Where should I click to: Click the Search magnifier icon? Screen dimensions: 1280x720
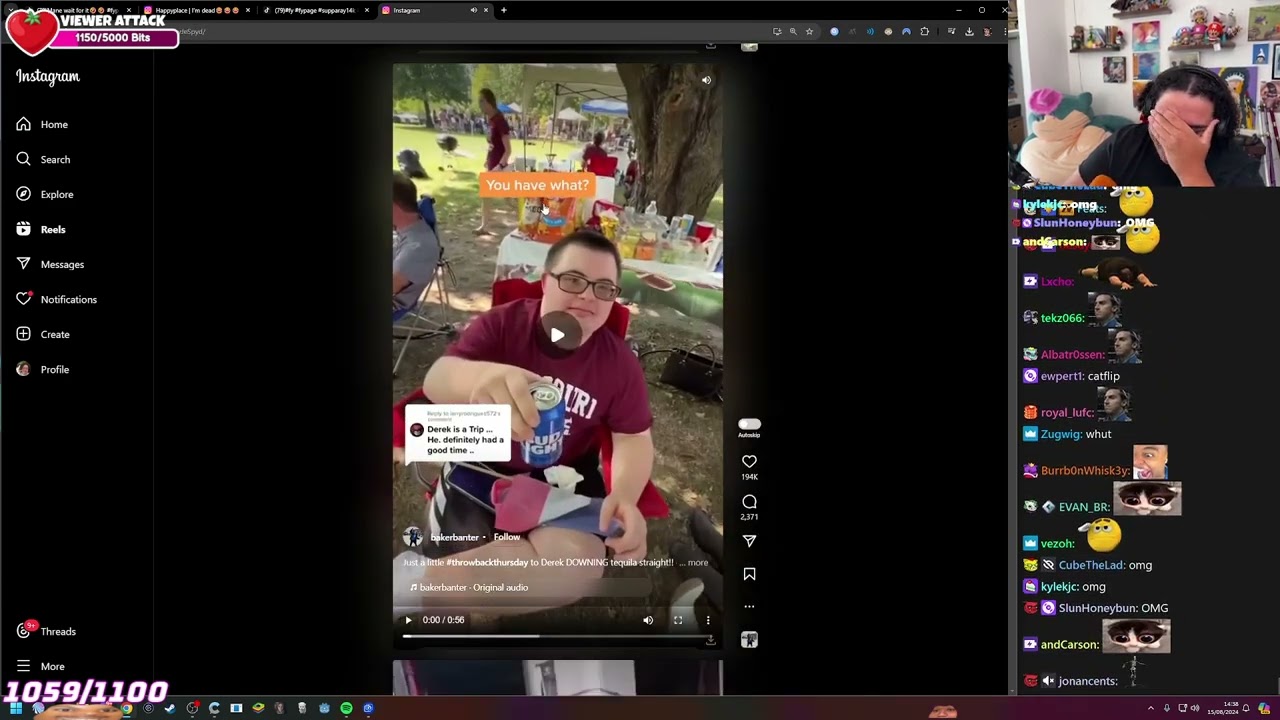(23, 159)
